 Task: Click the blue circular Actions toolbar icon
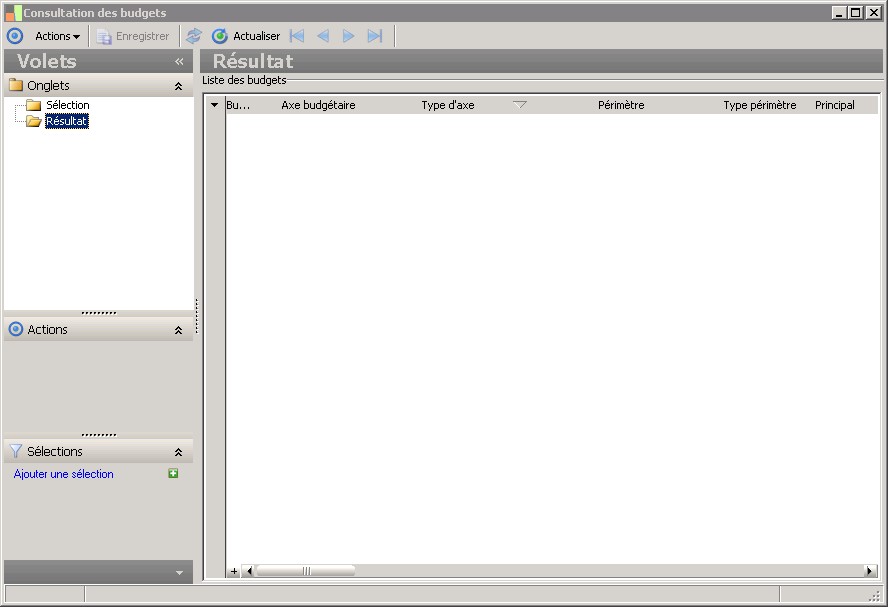(x=15, y=36)
